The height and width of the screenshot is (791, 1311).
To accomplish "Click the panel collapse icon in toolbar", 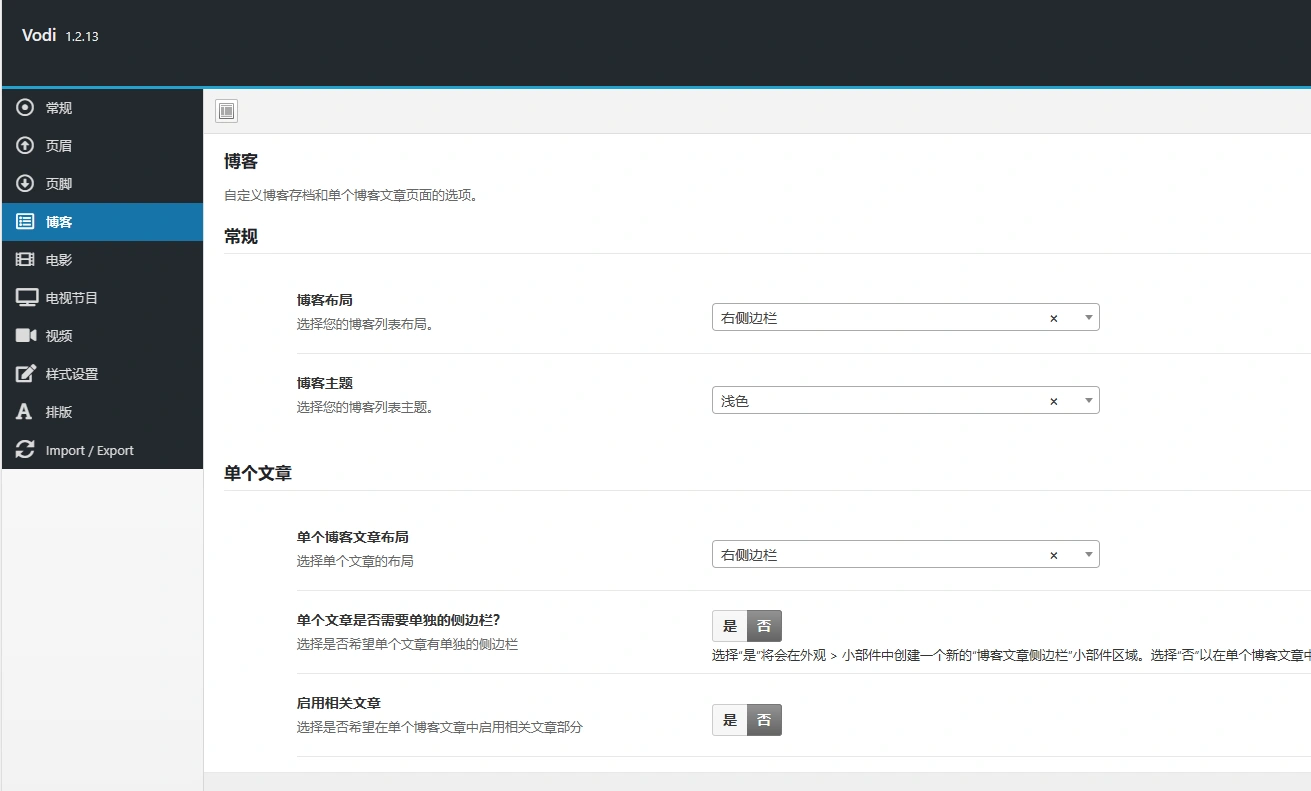I will coord(226,110).
